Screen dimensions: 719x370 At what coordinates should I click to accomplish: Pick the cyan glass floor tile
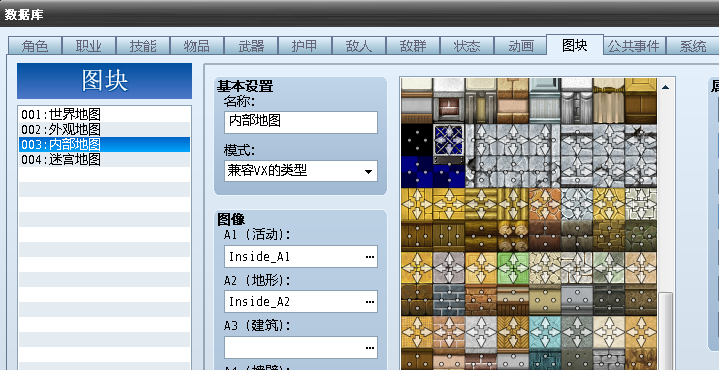pyautogui.click(x=545, y=332)
